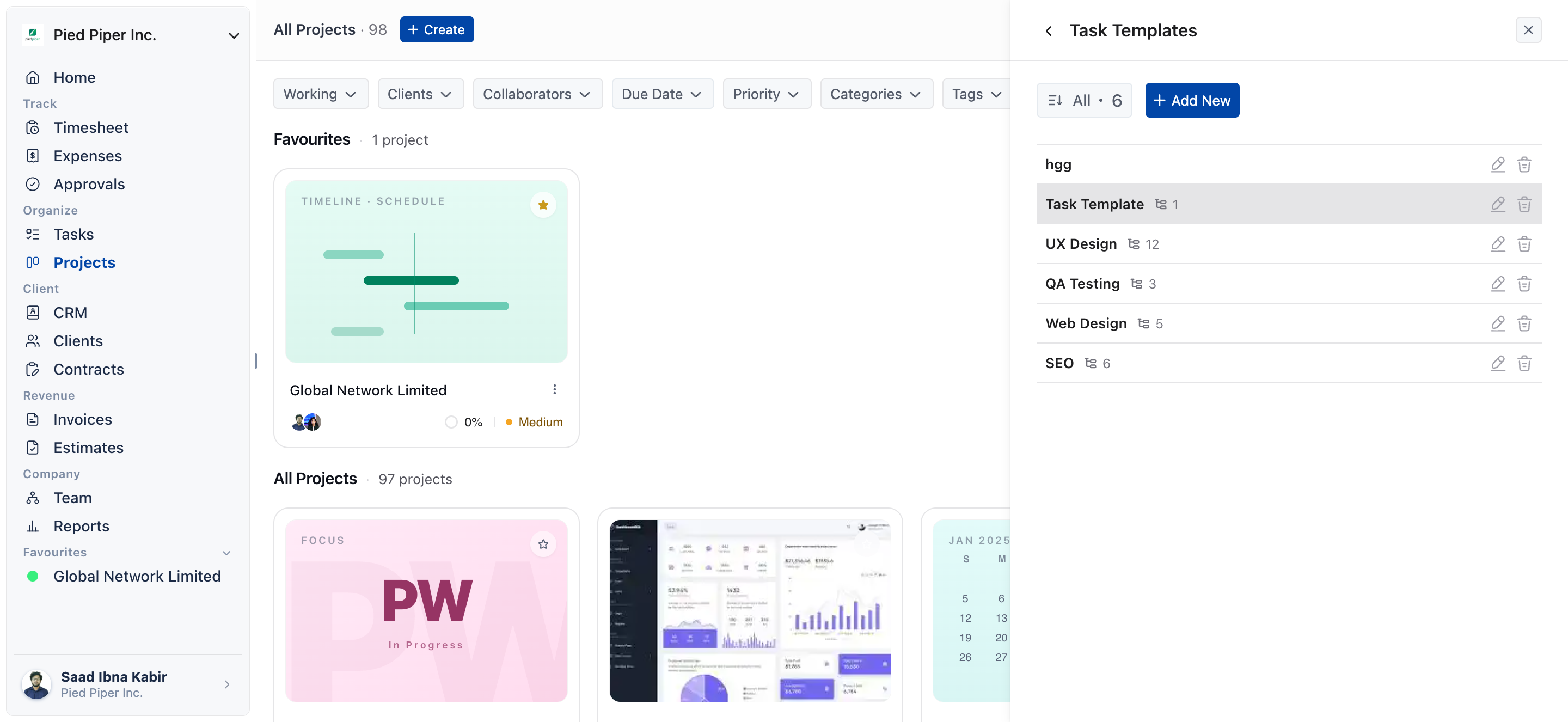This screenshot has height=722, width=1568.
Task: Open Collaborators filter dropdown
Action: (537, 94)
